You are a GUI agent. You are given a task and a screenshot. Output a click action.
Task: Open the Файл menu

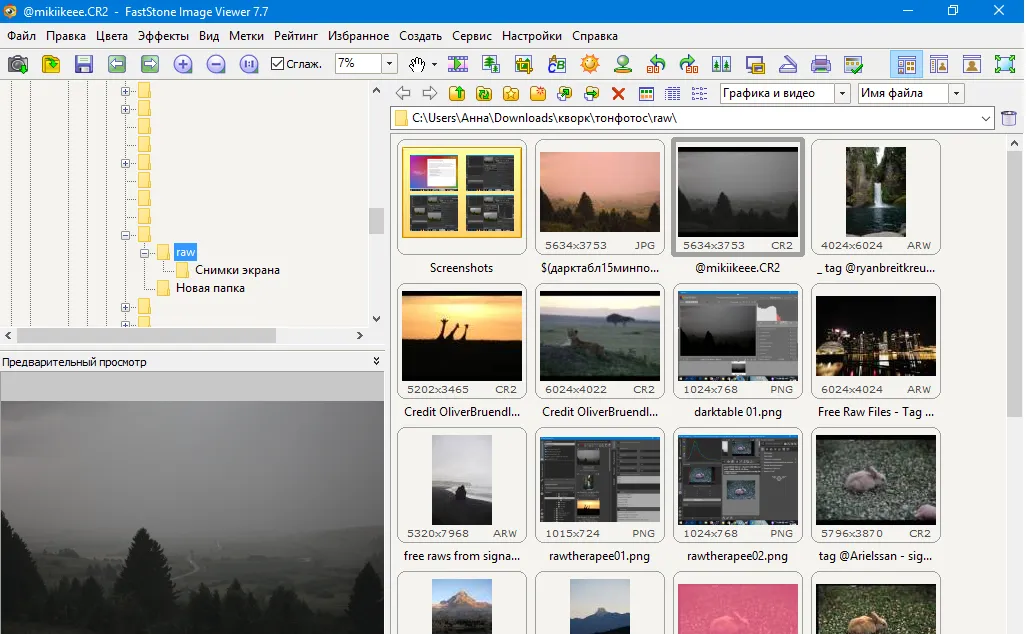pyautogui.click(x=22, y=36)
